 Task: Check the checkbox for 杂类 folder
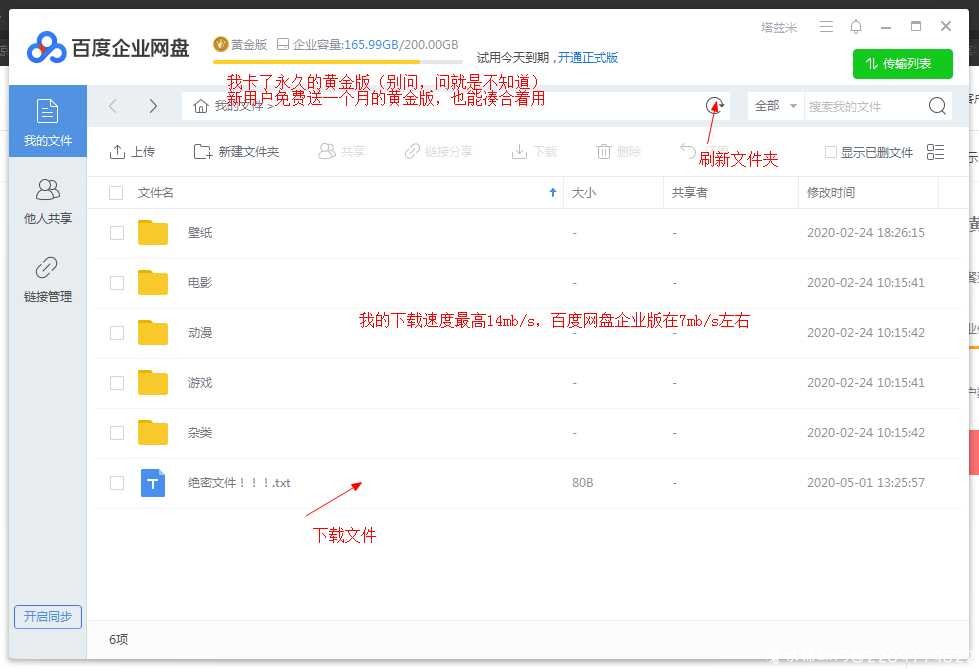(x=117, y=433)
